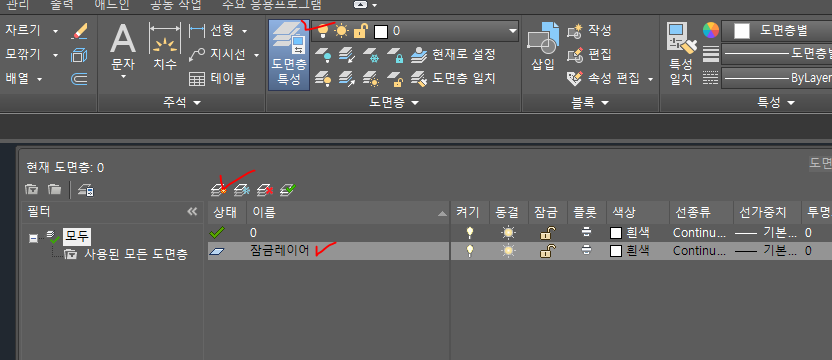Click the thaw all layers icon
The image size is (832, 360).
point(371,79)
